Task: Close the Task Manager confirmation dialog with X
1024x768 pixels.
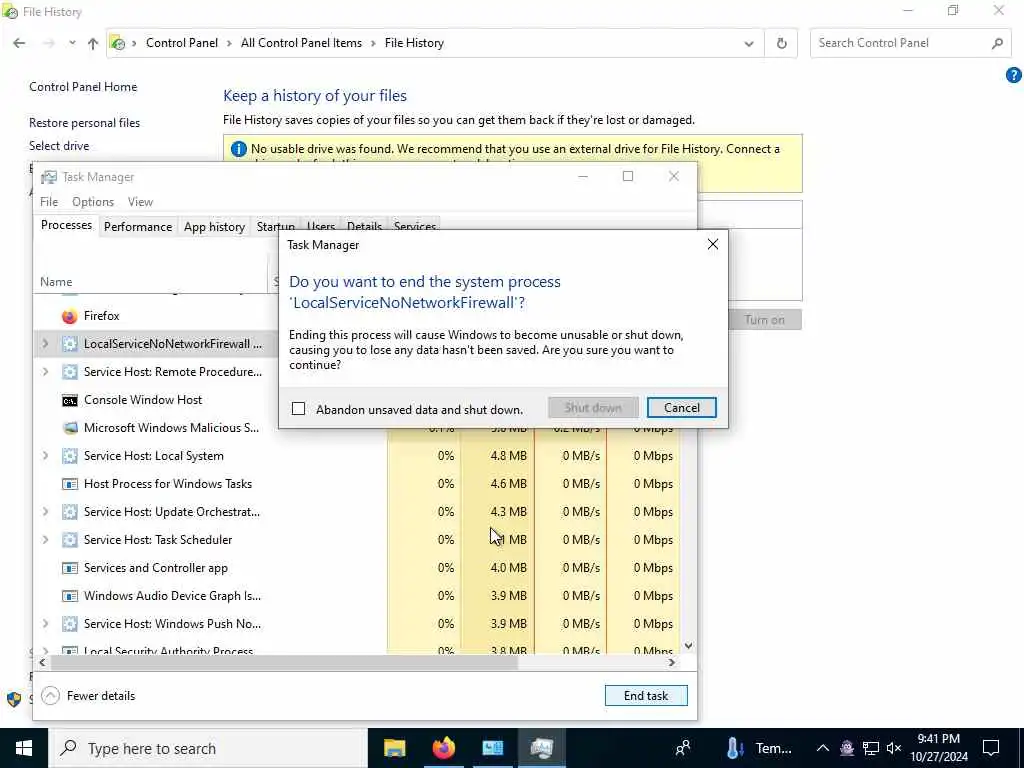Action: click(712, 244)
